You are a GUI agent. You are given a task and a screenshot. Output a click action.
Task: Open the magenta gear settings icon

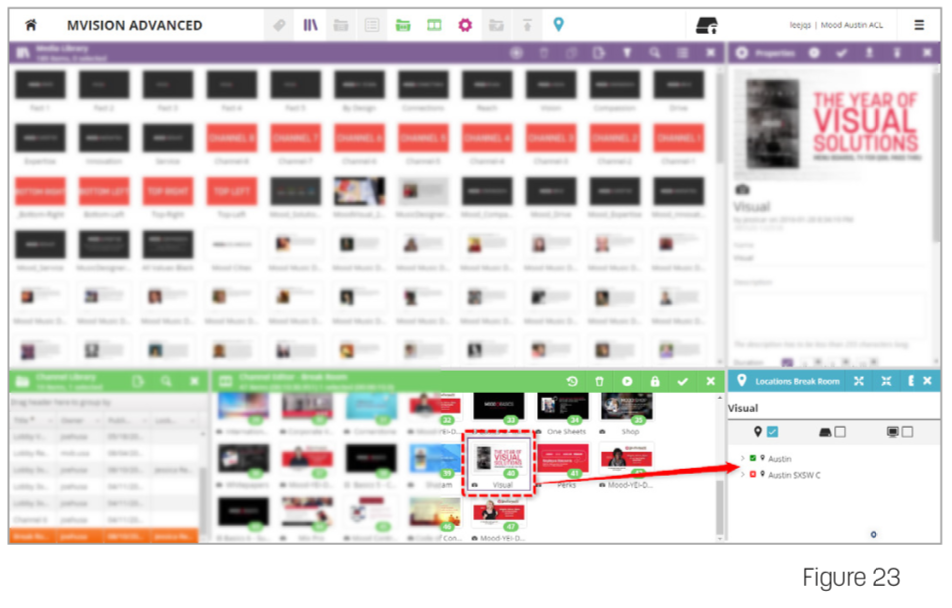coord(465,25)
